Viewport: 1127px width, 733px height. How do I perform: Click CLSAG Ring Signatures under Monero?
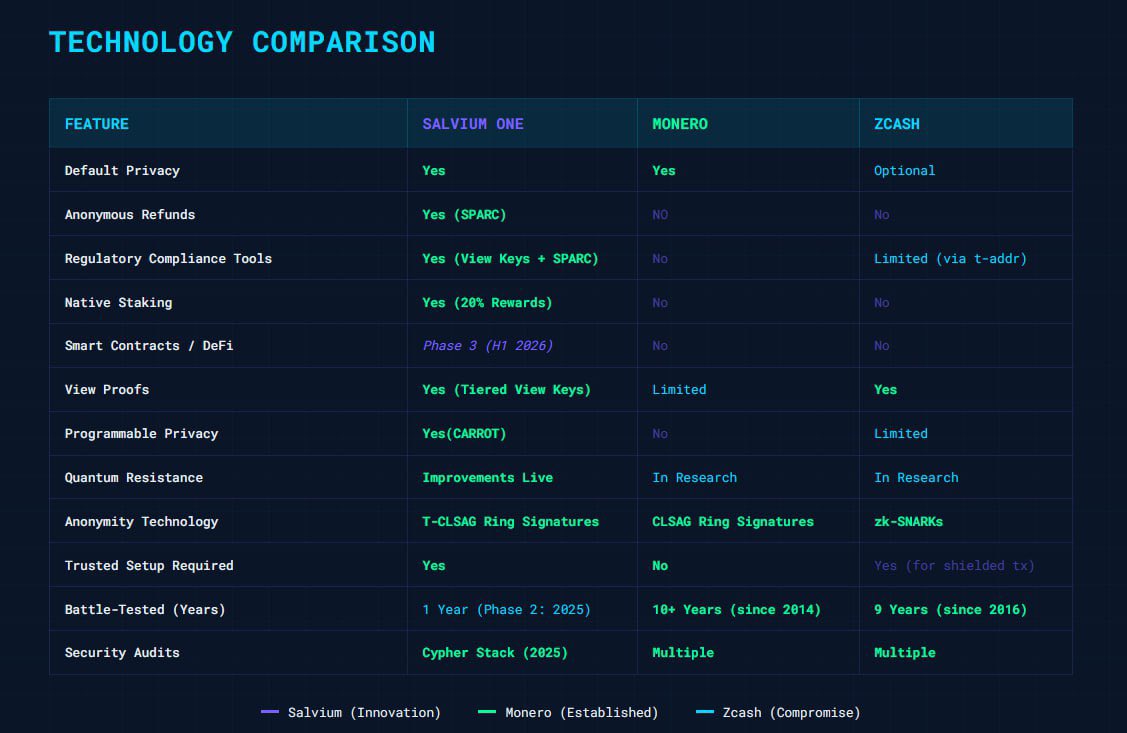[733, 521]
